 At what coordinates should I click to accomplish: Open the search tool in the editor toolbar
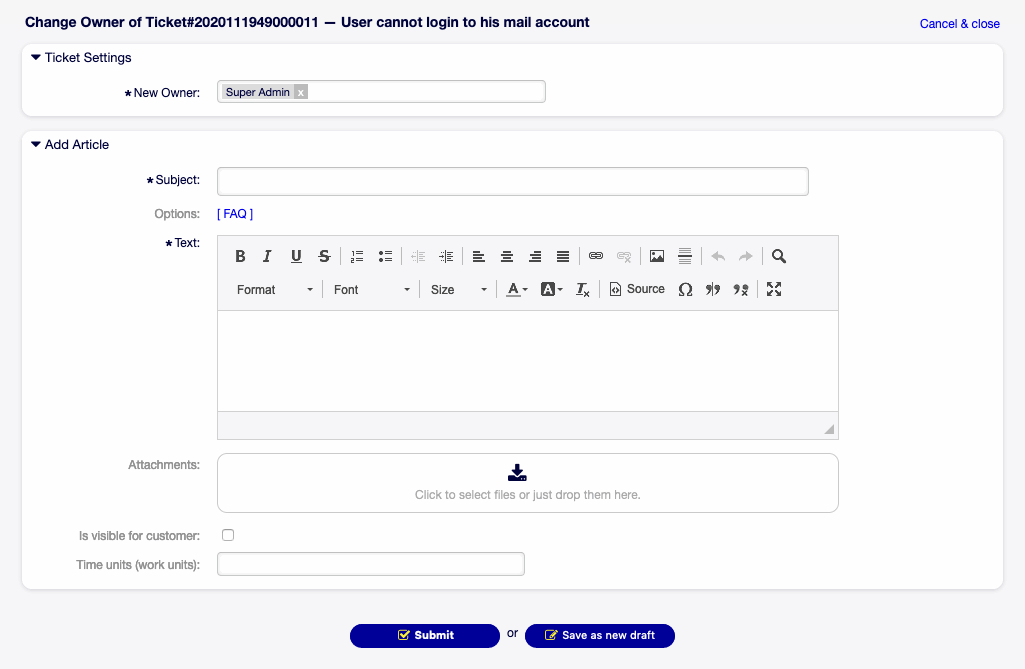(779, 256)
